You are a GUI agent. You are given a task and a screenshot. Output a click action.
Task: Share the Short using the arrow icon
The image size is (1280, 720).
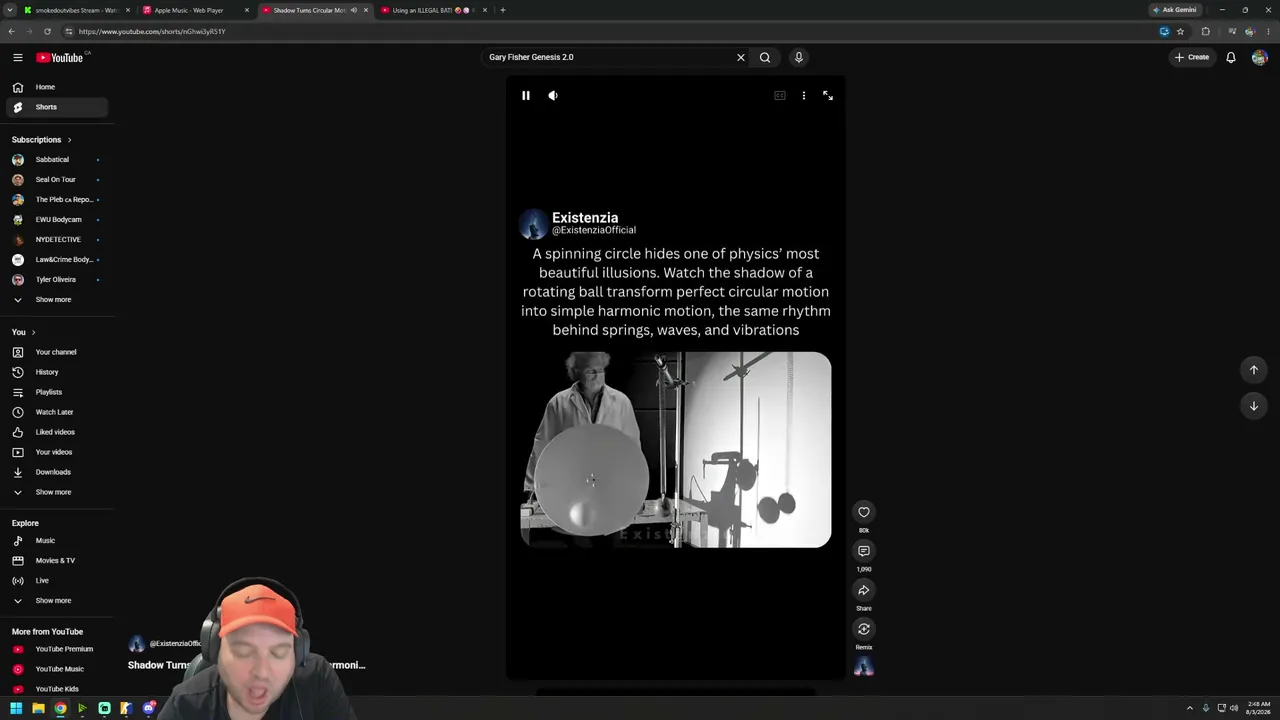click(x=864, y=590)
